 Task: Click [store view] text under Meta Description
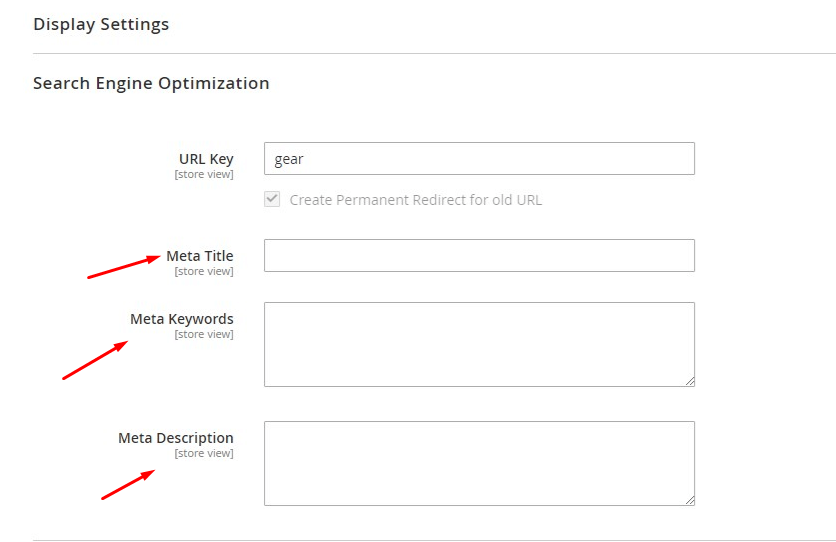(204, 453)
